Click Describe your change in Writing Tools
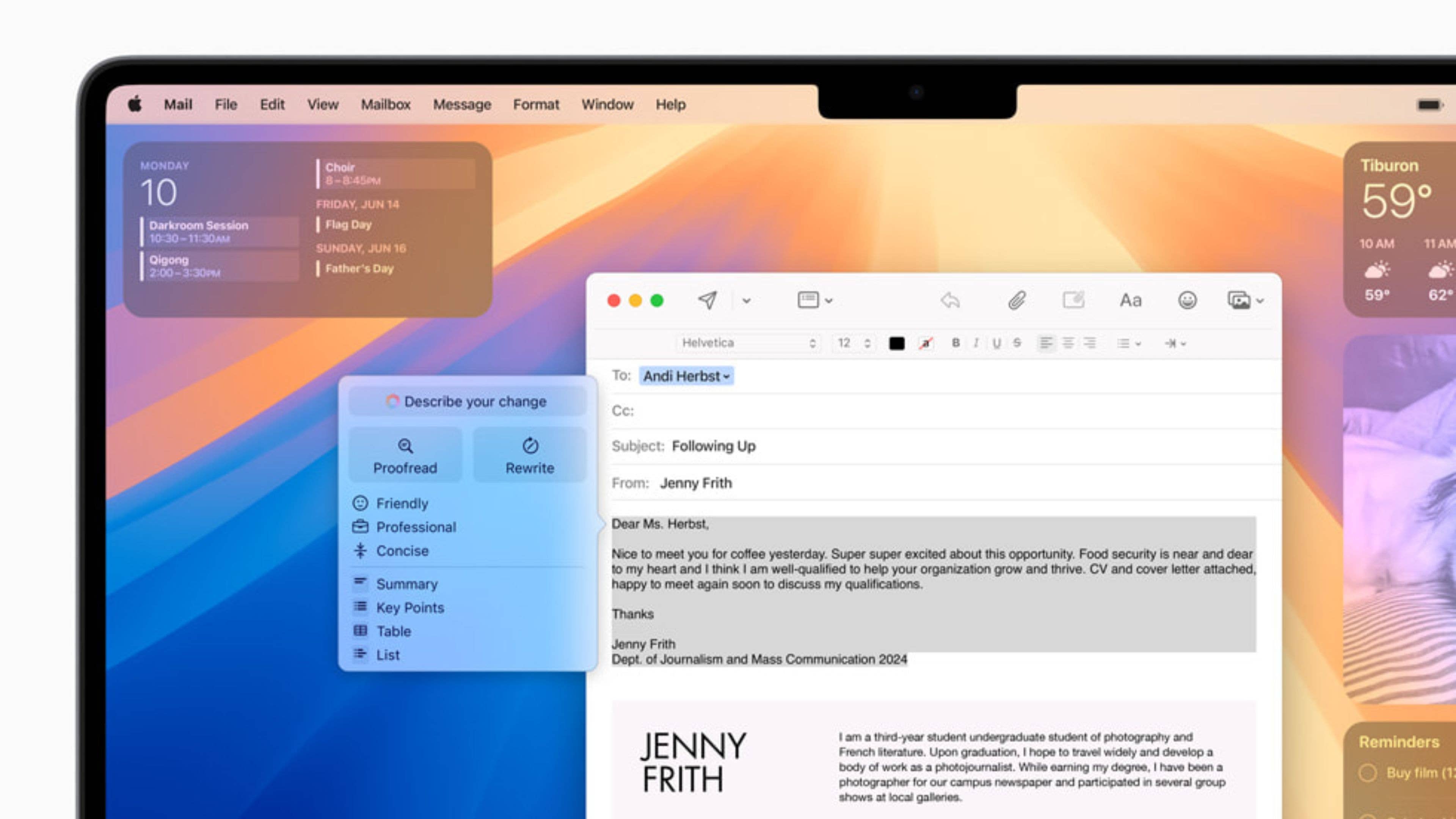This screenshot has height=819, width=1456. [466, 402]
